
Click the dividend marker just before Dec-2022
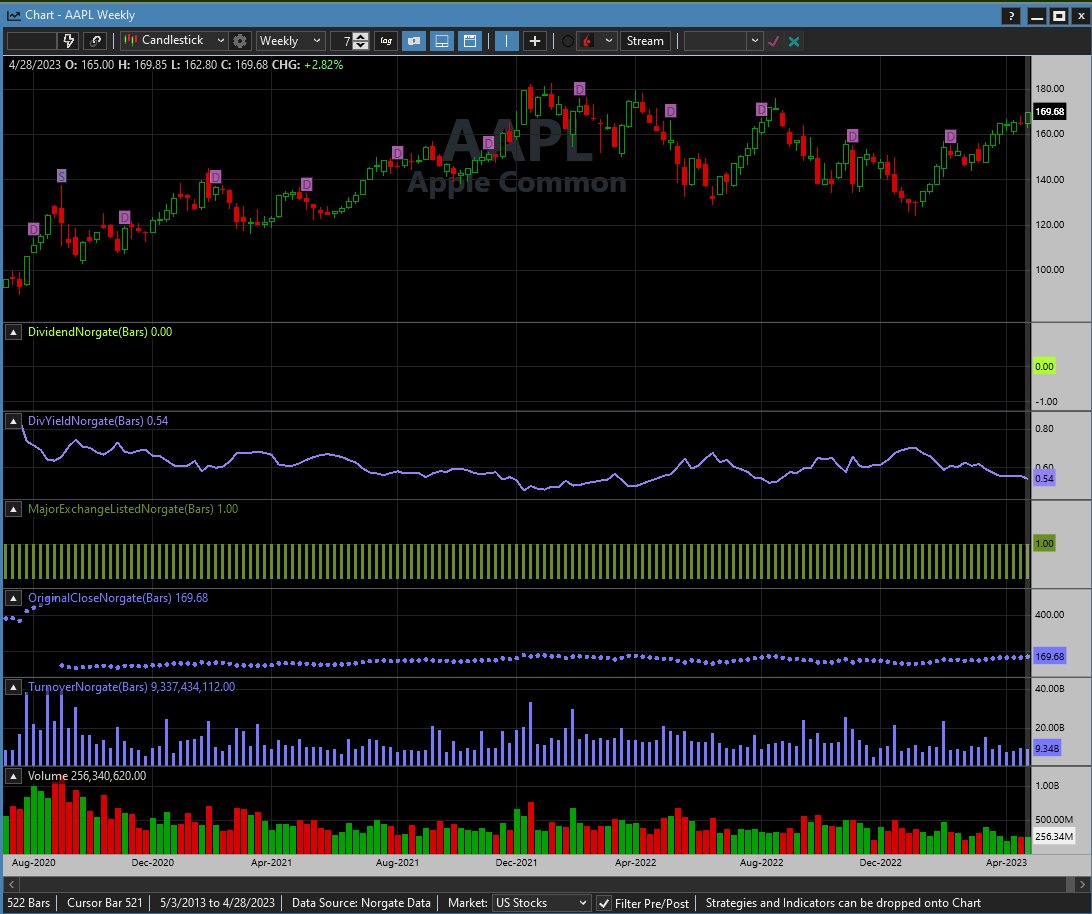pos(852,136)
